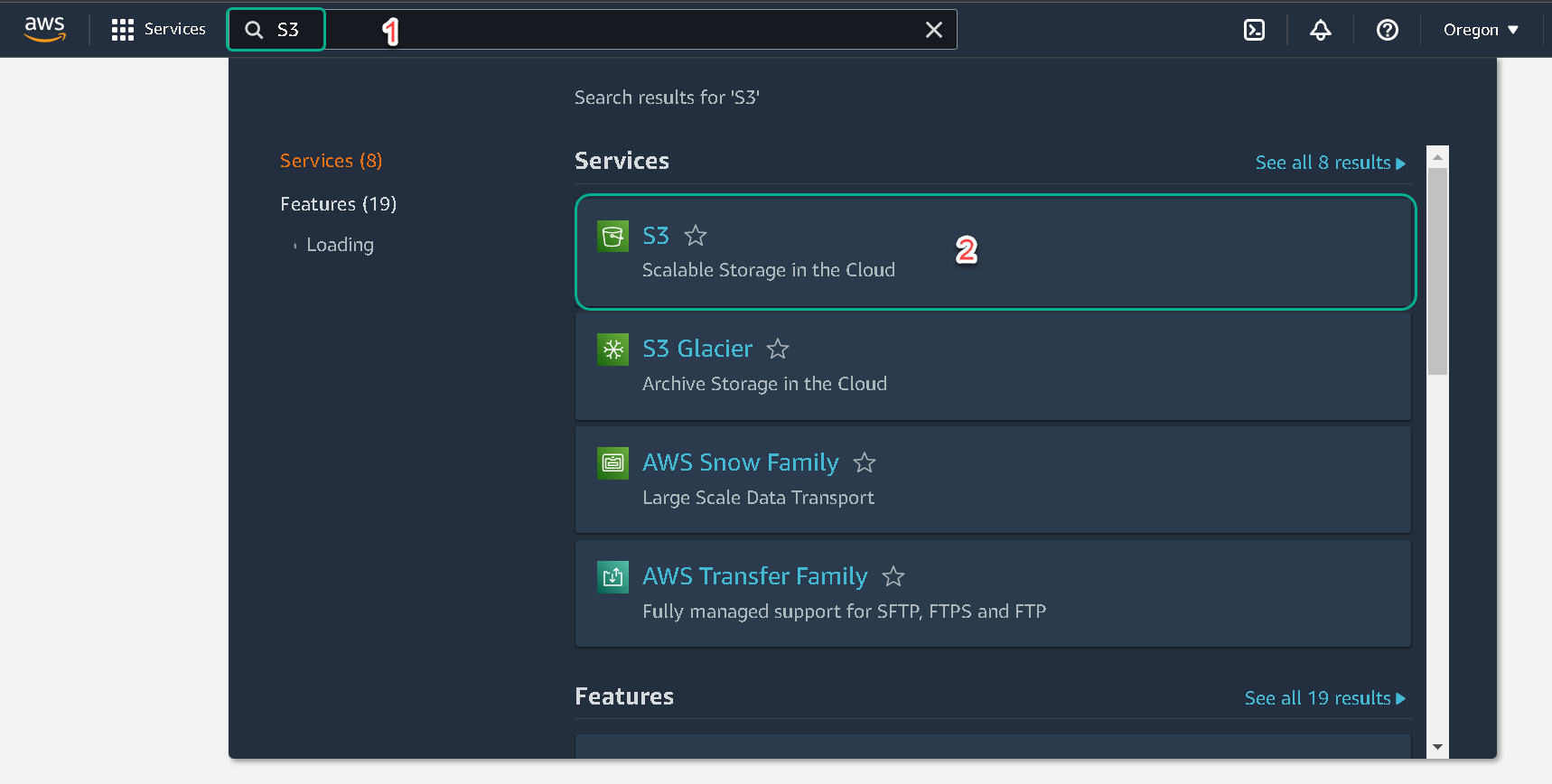Click See all 19 results link

point(1325,698)
